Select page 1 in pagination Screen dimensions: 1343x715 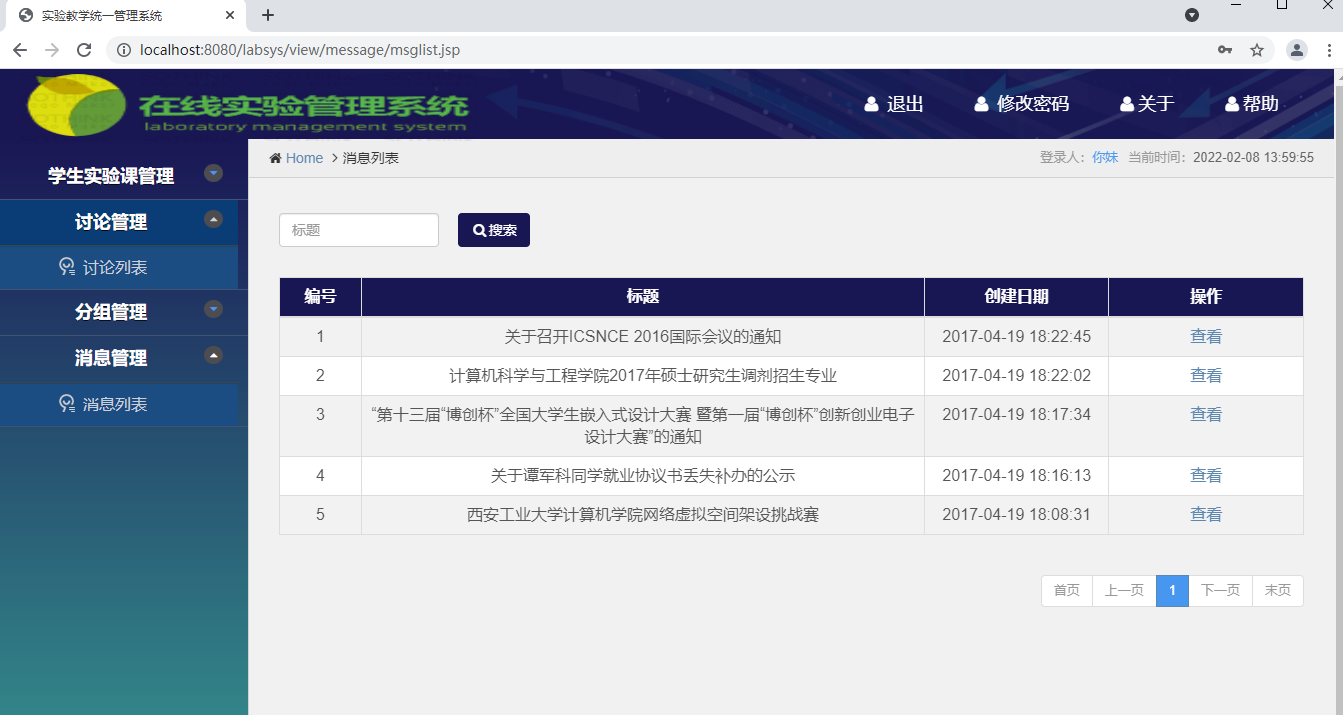point(1172,591)
